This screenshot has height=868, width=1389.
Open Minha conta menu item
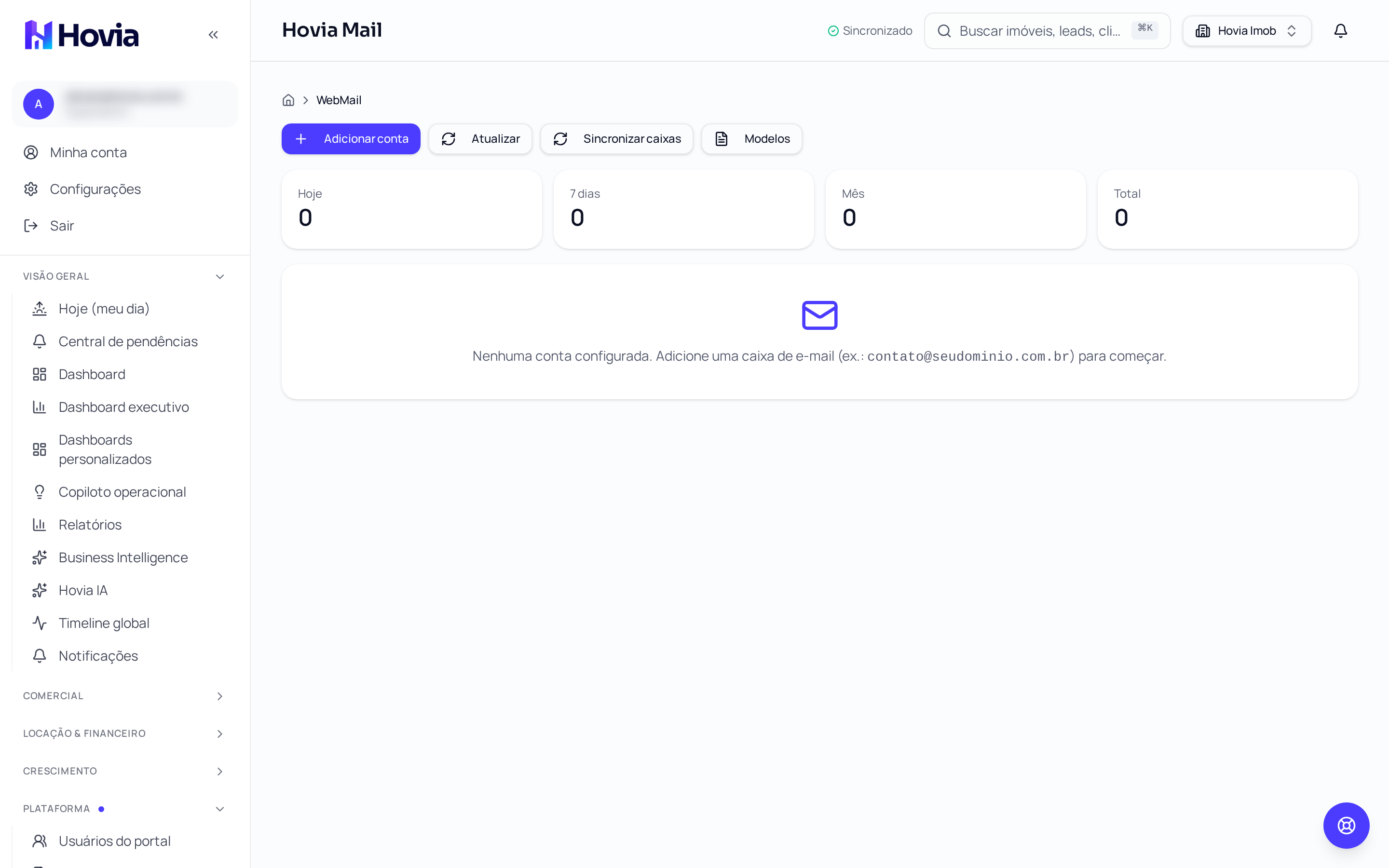click(x=124, y=152)
